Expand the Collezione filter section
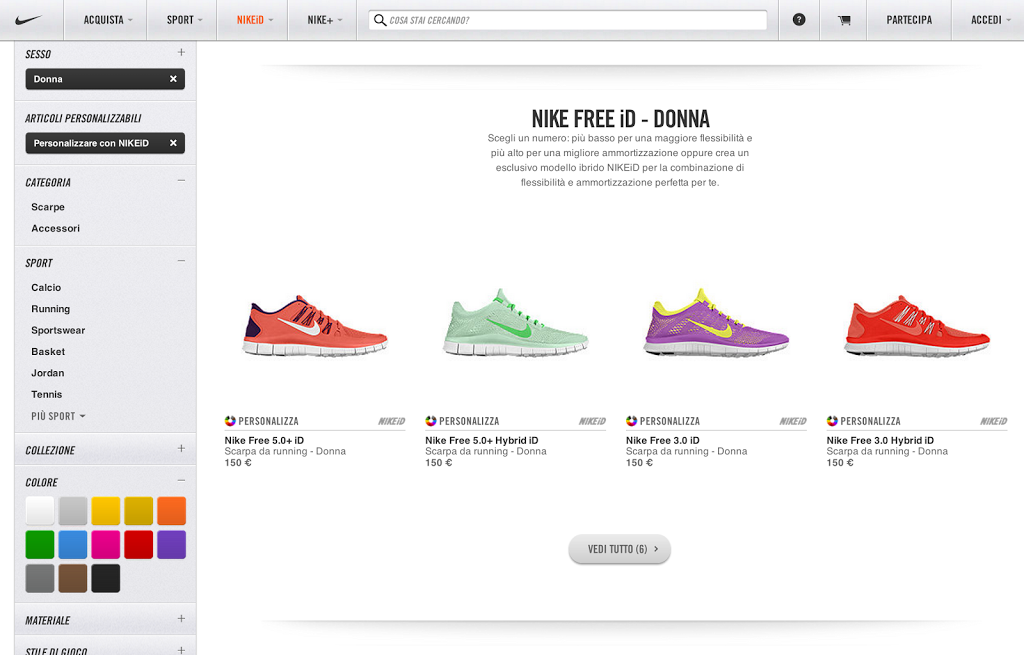The width and height of the screenshot is (1024, 655). pyautogui.click(x=181, y=449)
